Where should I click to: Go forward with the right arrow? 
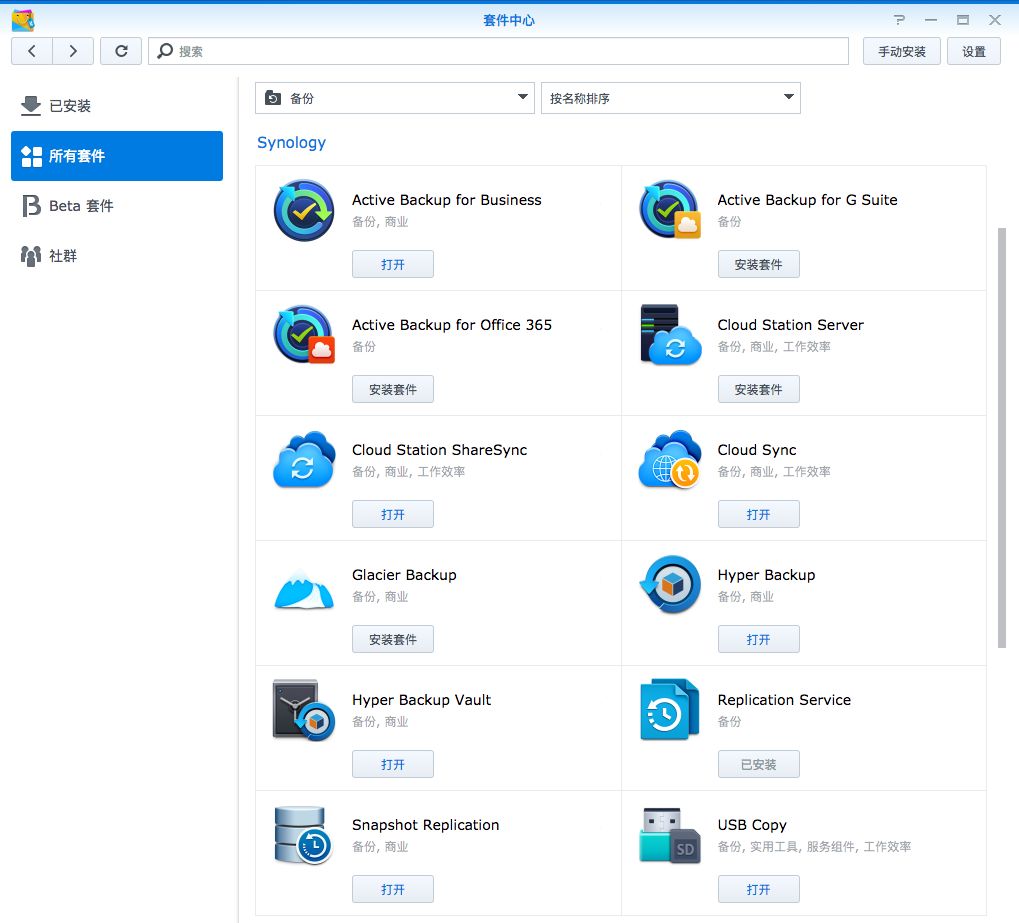(73, 51)
